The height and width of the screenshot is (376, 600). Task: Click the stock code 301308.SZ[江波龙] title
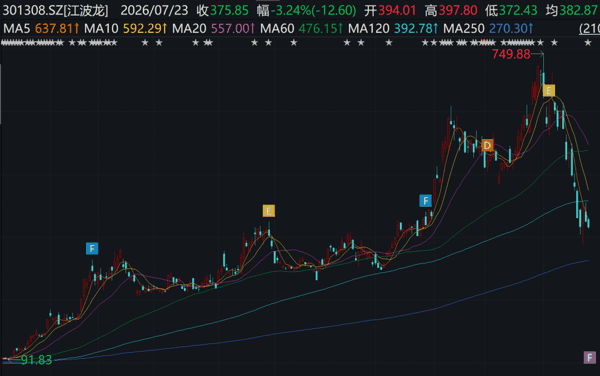click(x=55, y=10)
